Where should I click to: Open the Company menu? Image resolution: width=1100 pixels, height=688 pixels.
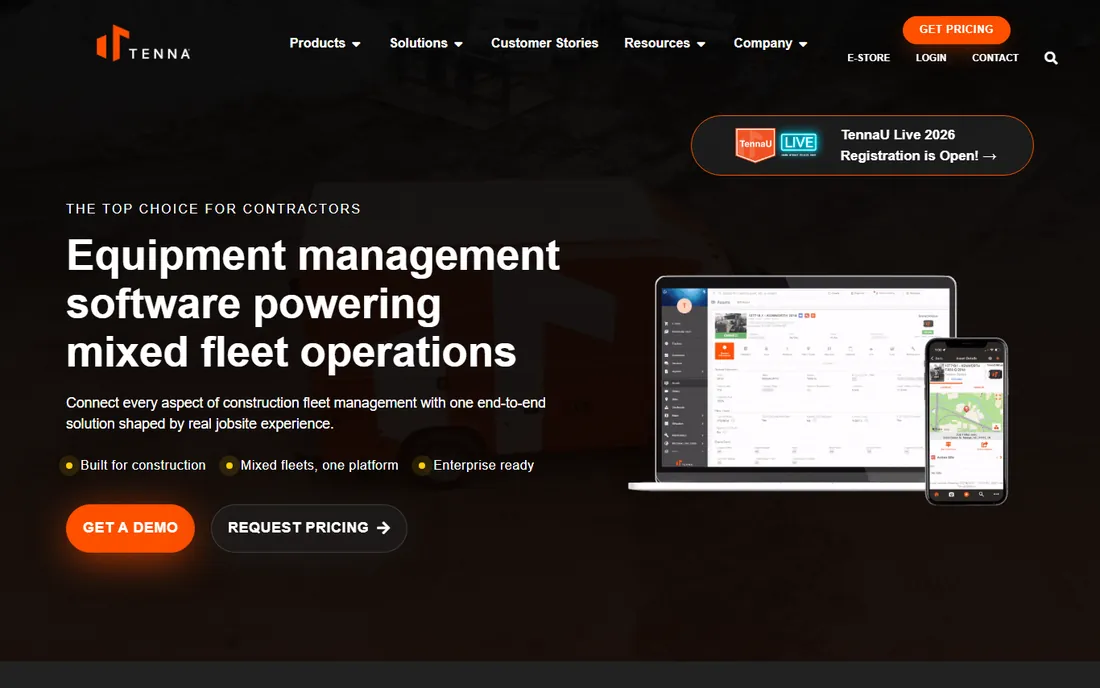click(763, 43)
